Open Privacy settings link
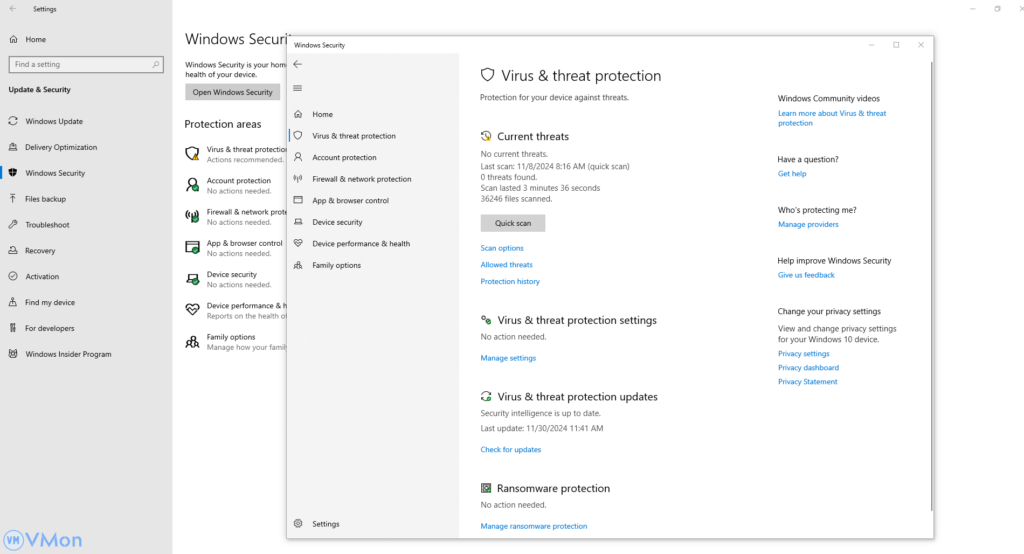This screenshot has height=554, width=1024. pyautogui.click(x=803, y=353)
